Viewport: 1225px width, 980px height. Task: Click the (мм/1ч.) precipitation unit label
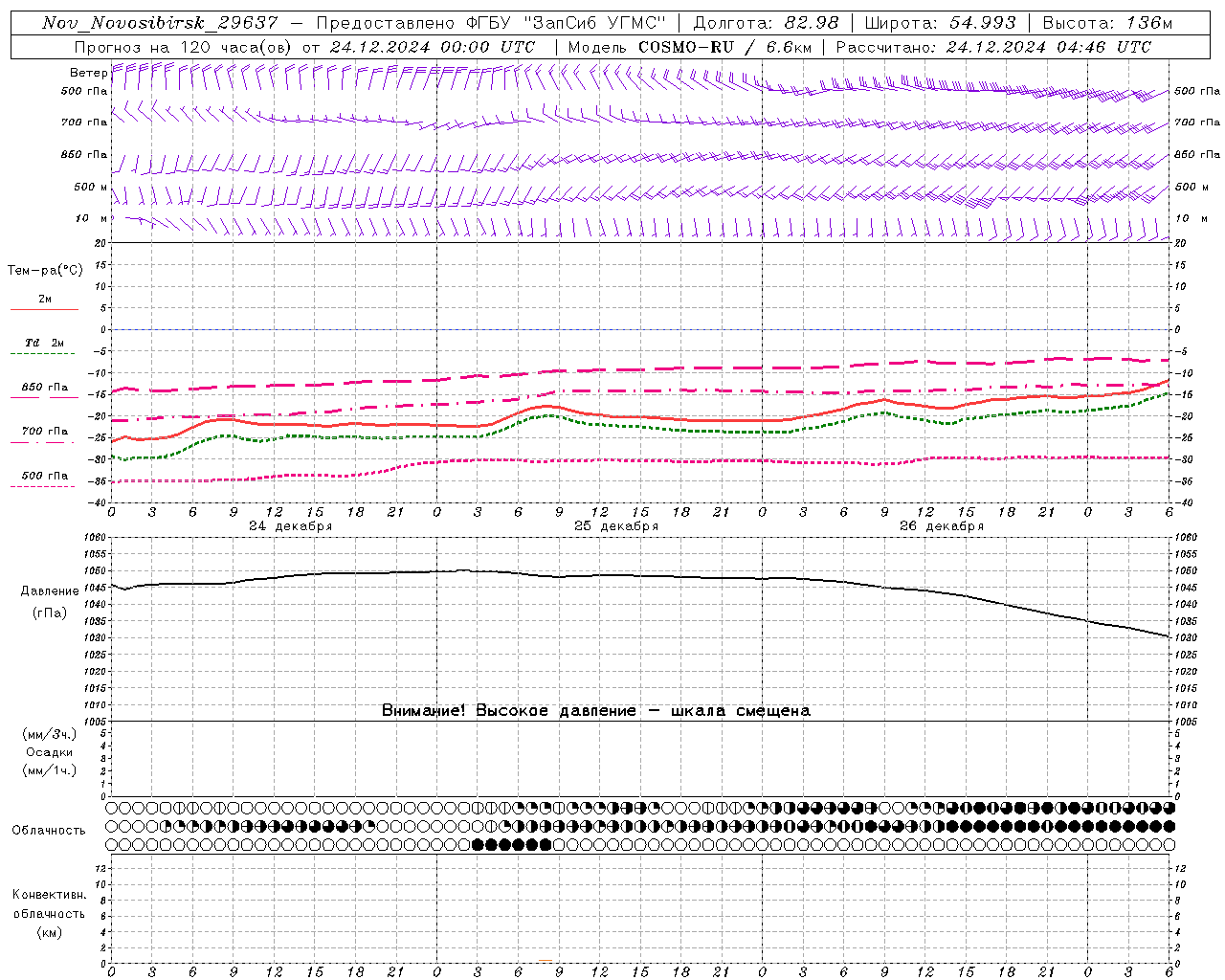[x=50, y=770]
